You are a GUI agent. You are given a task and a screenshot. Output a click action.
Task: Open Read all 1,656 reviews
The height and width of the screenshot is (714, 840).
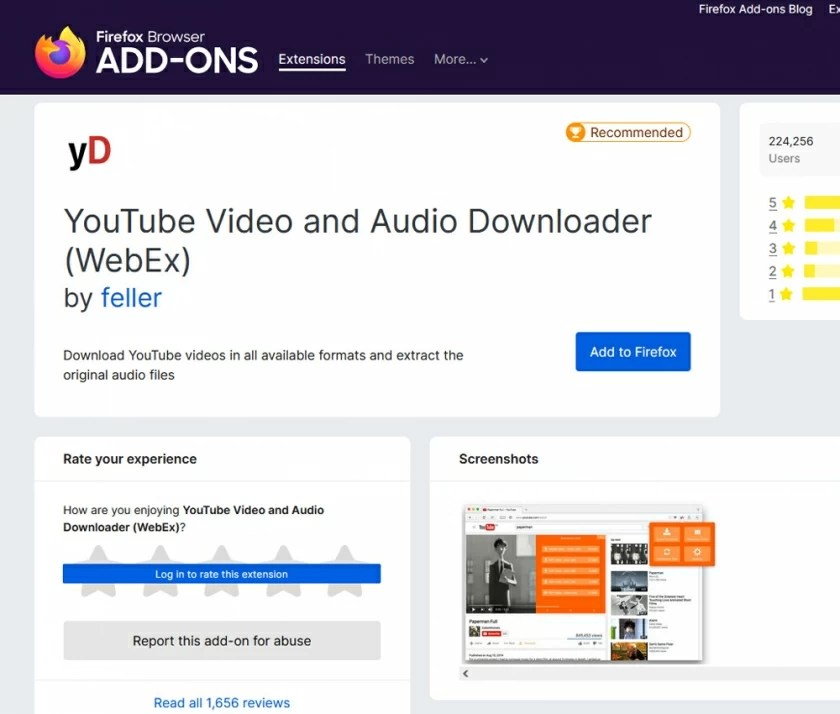[221, 702]
